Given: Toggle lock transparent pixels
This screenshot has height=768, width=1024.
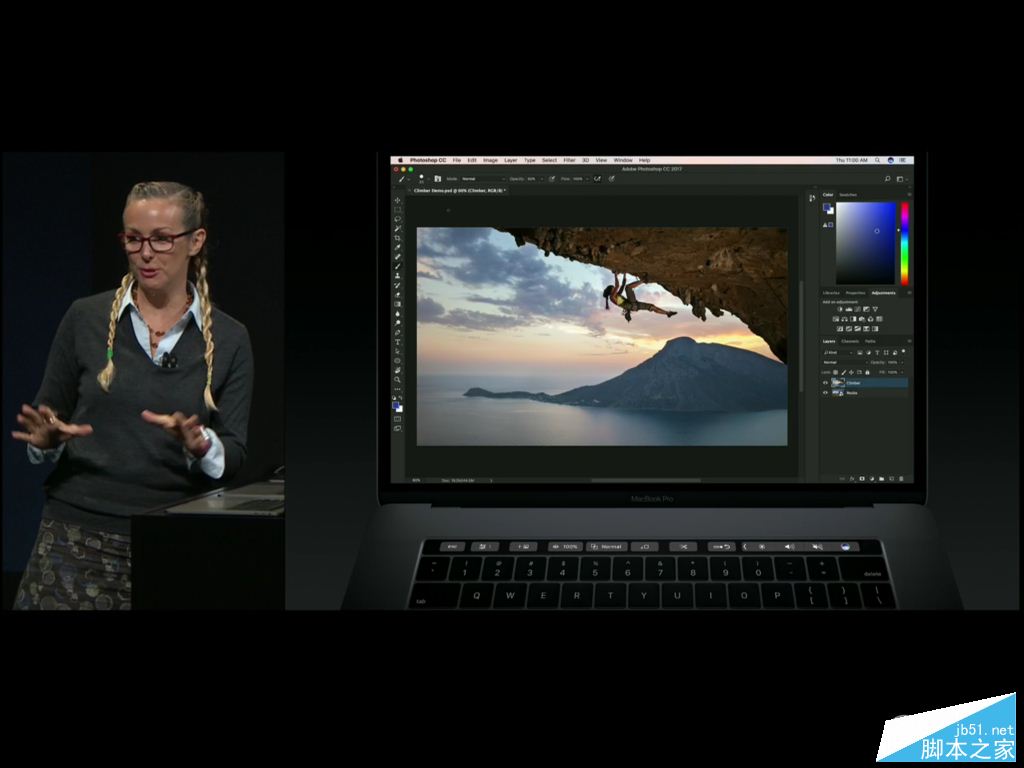Looking at the screenshot, I should point(835,372).
